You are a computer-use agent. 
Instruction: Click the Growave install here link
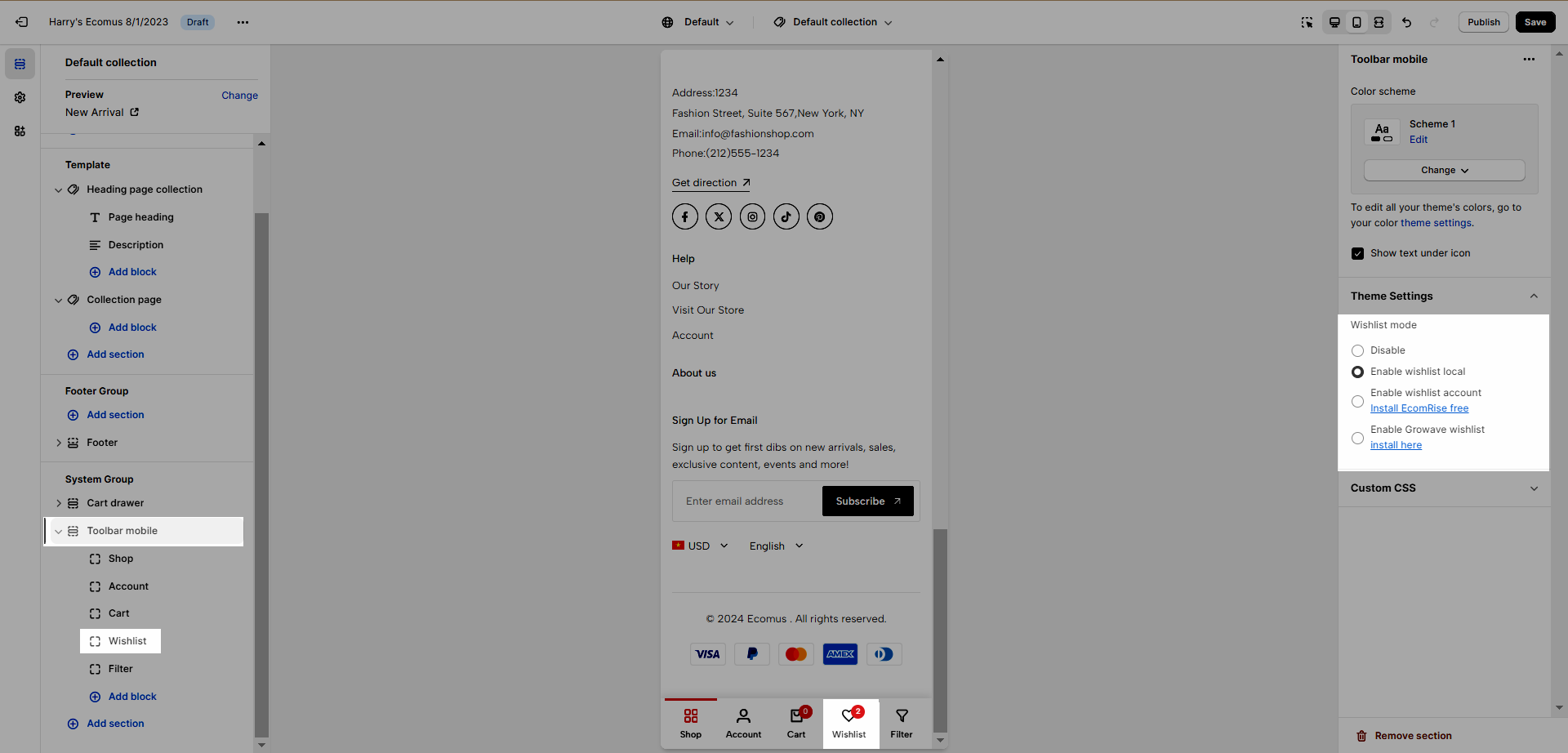pyautogui.click(x=1396, y=445)
